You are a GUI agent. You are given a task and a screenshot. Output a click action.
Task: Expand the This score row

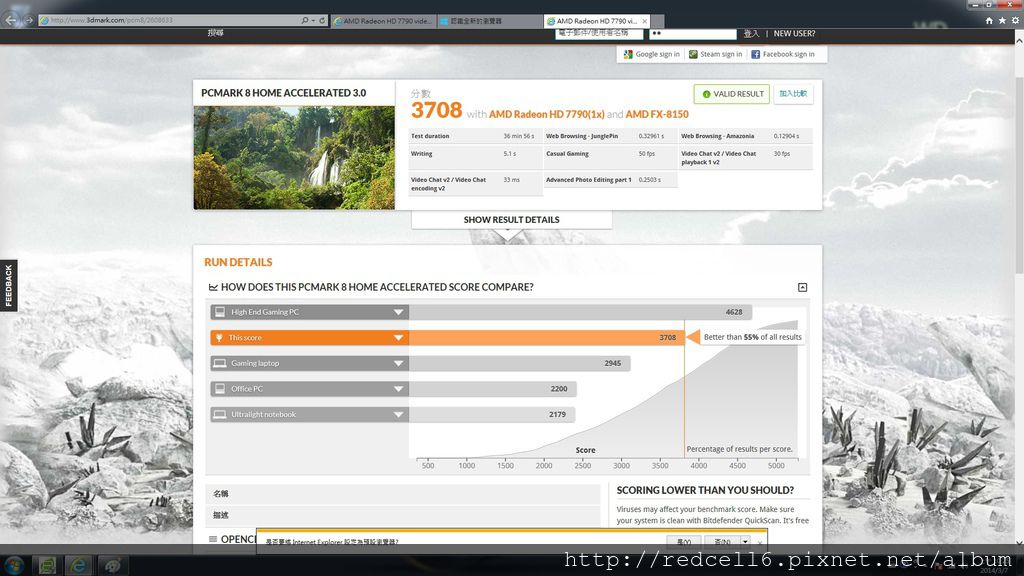pos(398,338)
